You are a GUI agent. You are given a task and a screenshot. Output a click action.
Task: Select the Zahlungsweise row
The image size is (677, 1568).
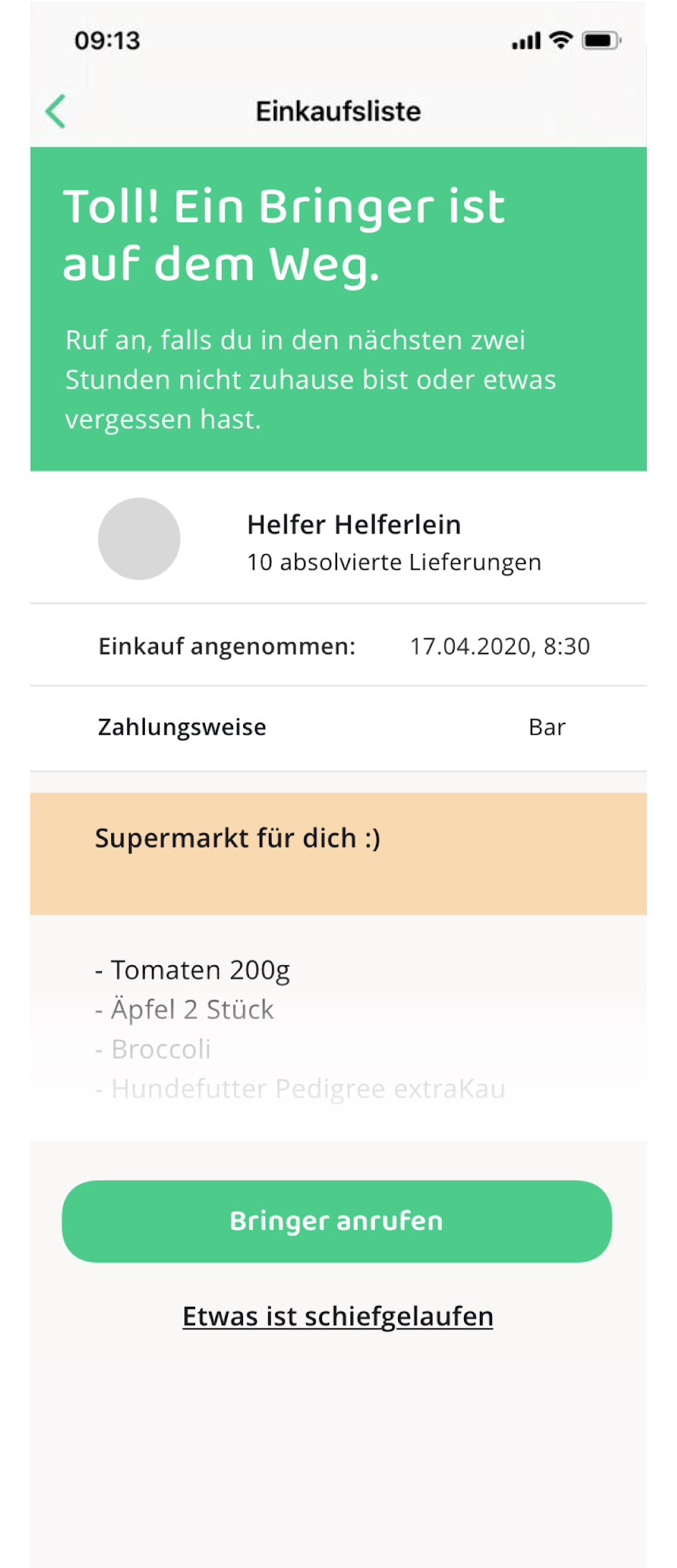coord(338,728)
